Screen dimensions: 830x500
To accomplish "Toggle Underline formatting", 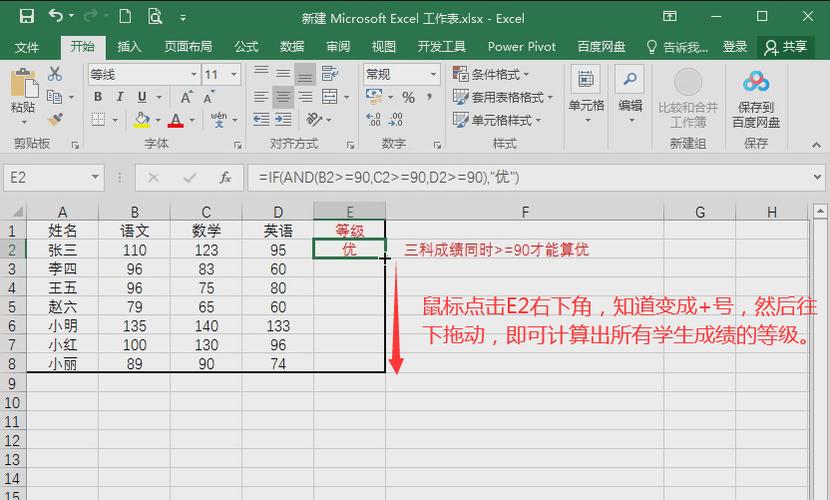I will coord(142,97).
